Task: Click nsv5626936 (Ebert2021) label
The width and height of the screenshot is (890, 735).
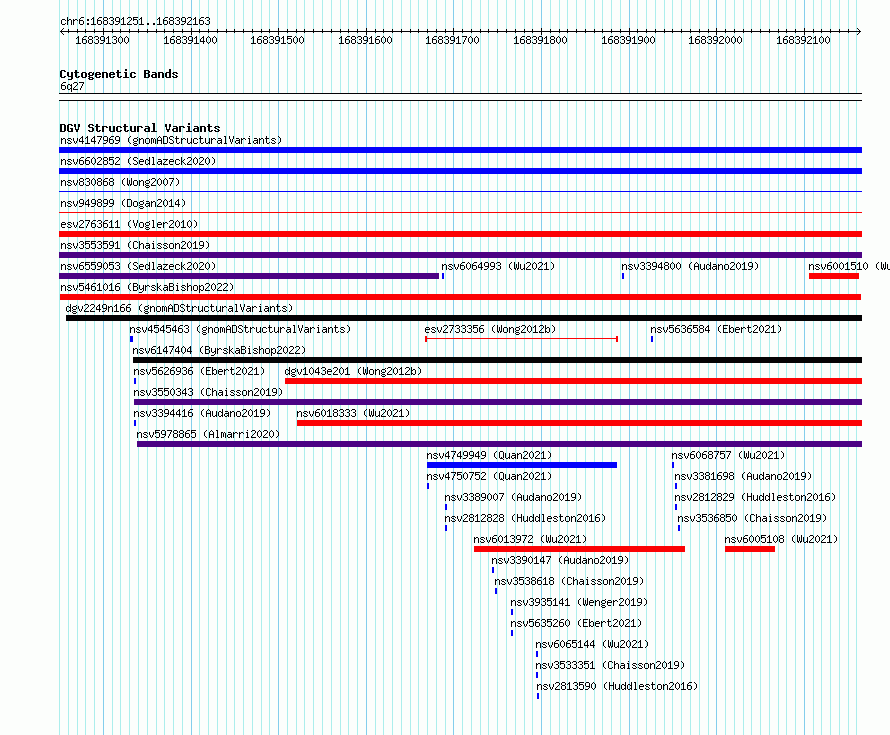Action: pos(199,371)
